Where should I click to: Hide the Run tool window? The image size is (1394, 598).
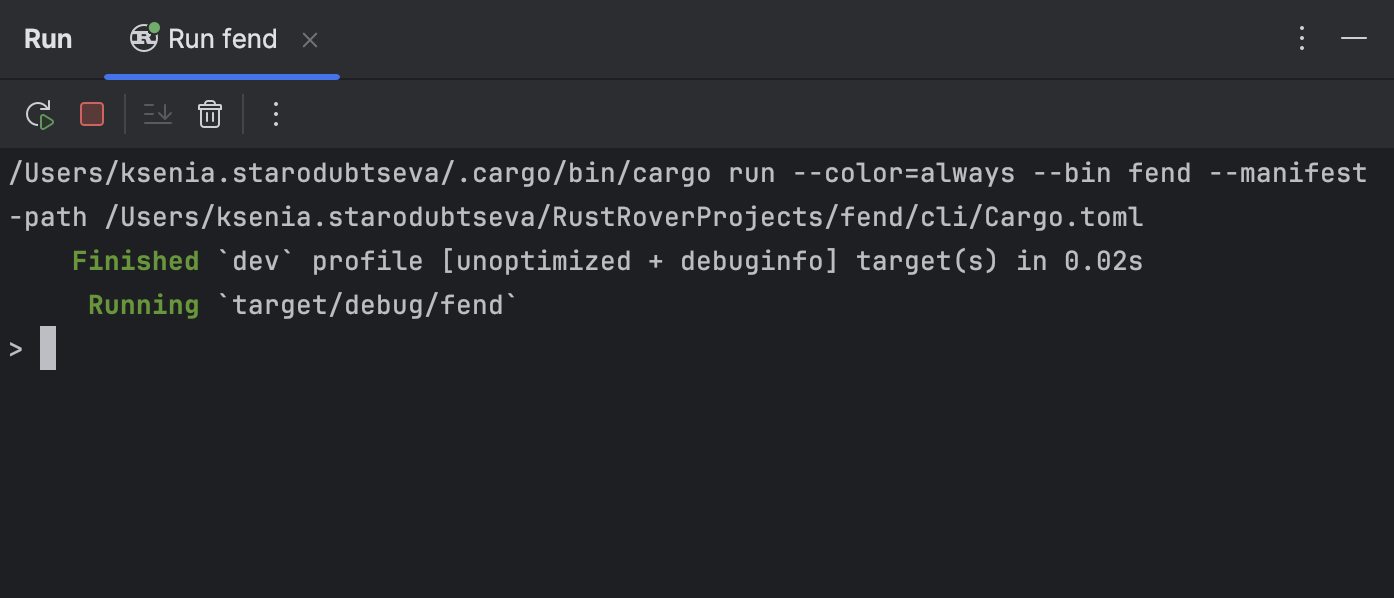pos(1353,38)
